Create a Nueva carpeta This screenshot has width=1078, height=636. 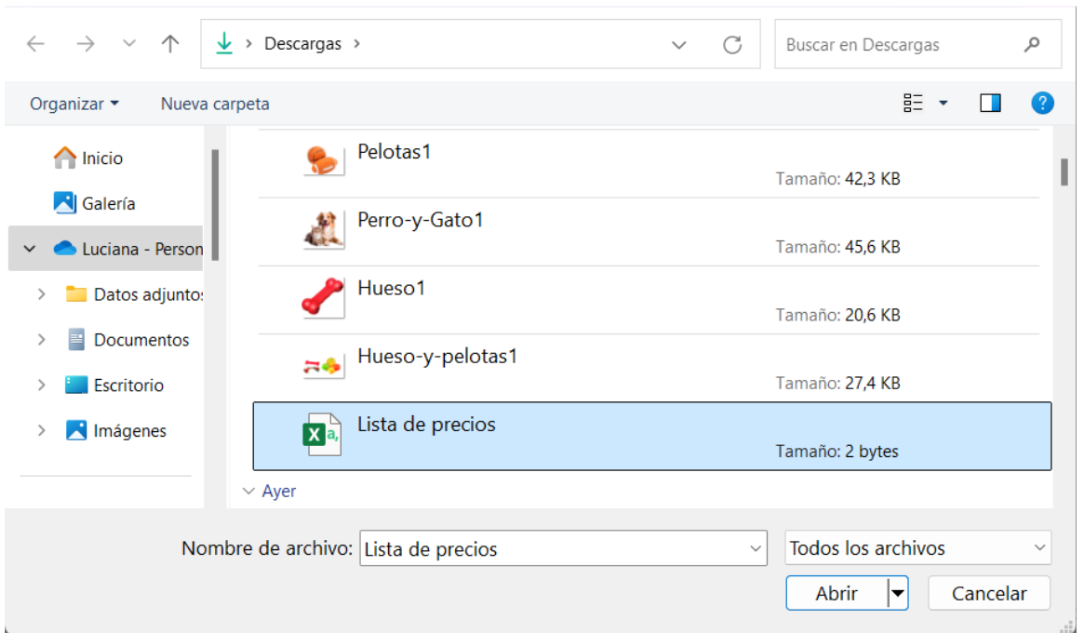(x=215, y=104)
